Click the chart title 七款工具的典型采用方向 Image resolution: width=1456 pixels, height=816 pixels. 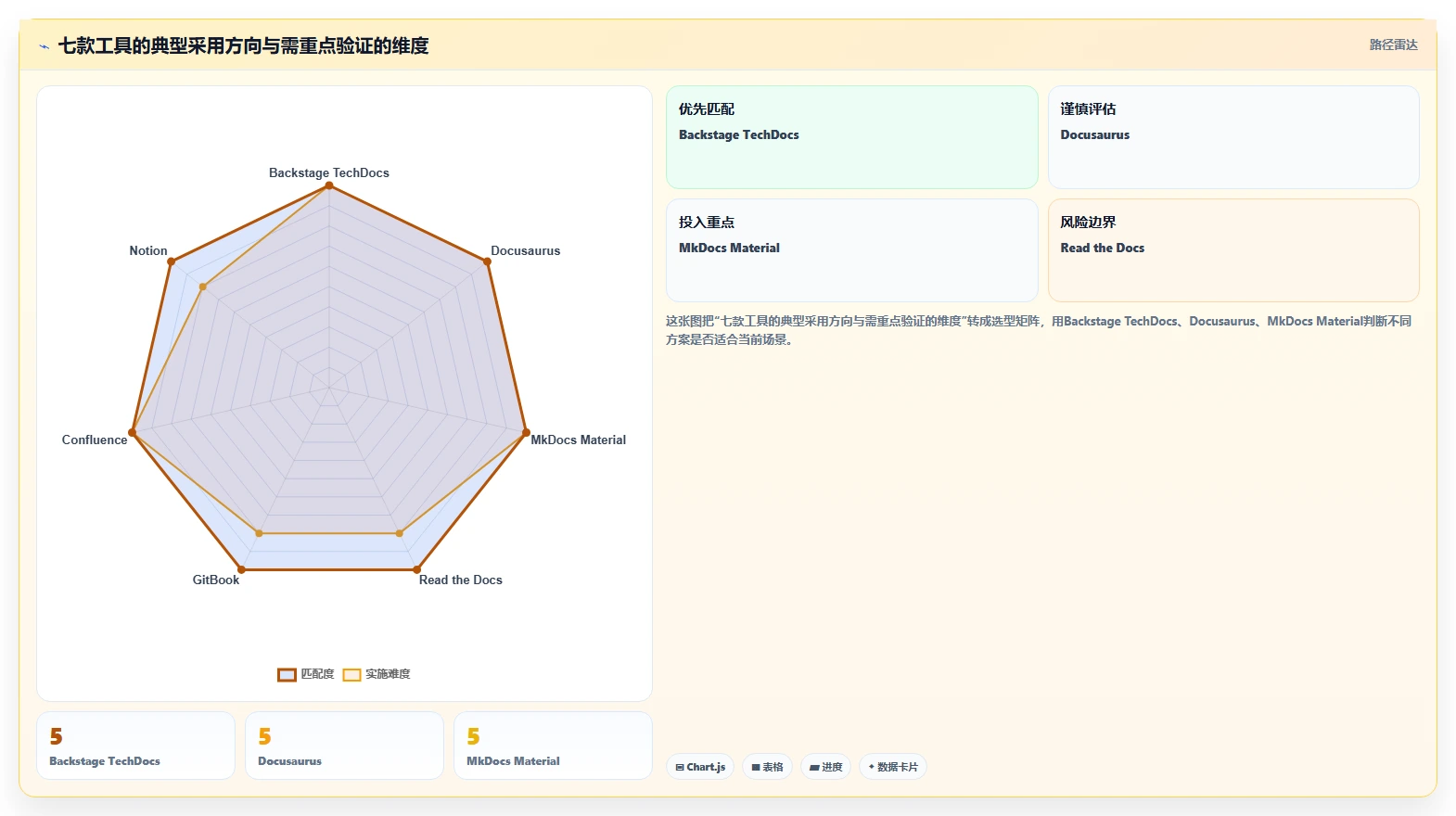[243, 45]
